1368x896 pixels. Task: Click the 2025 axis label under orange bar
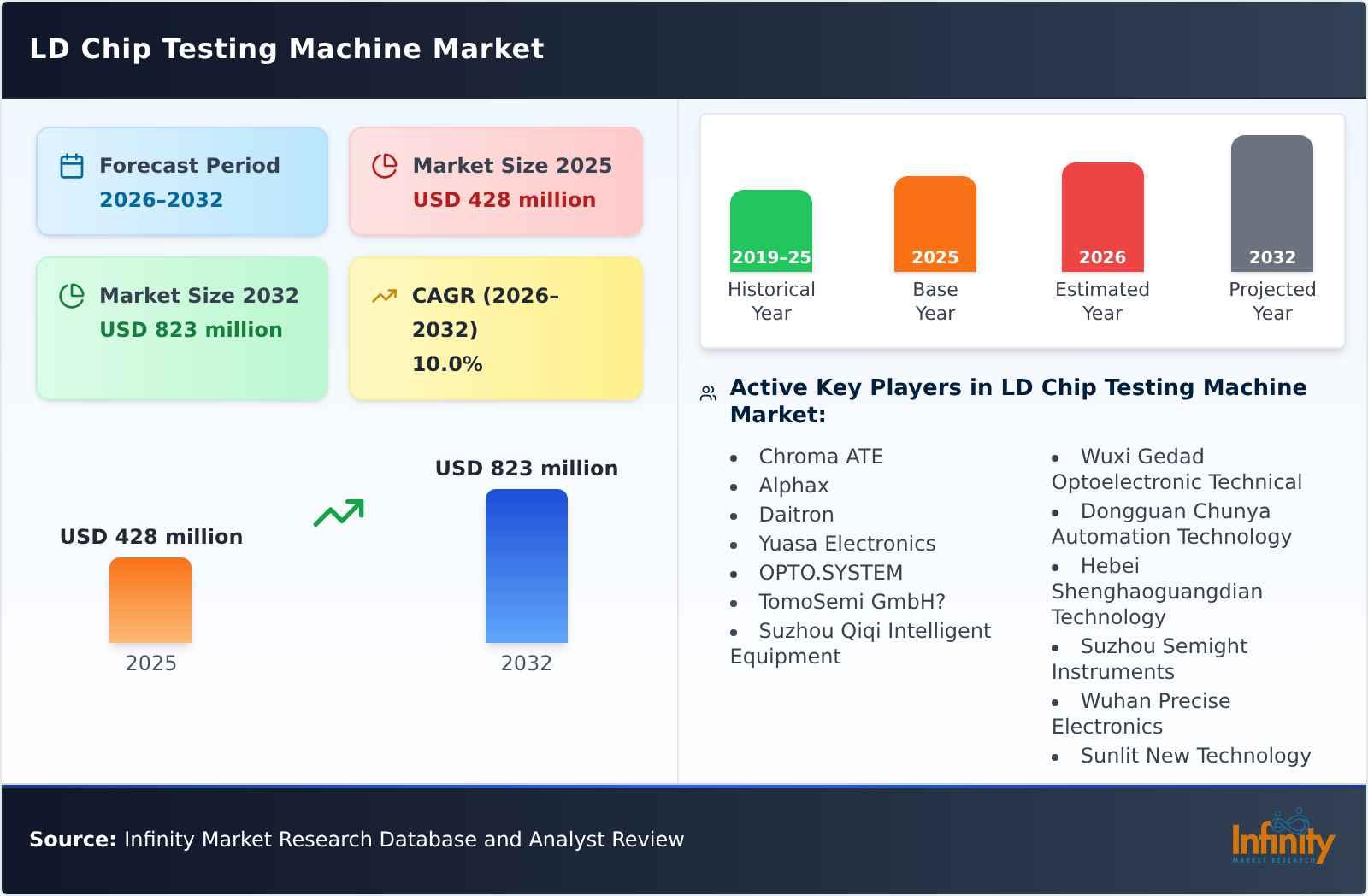[150, 663]
